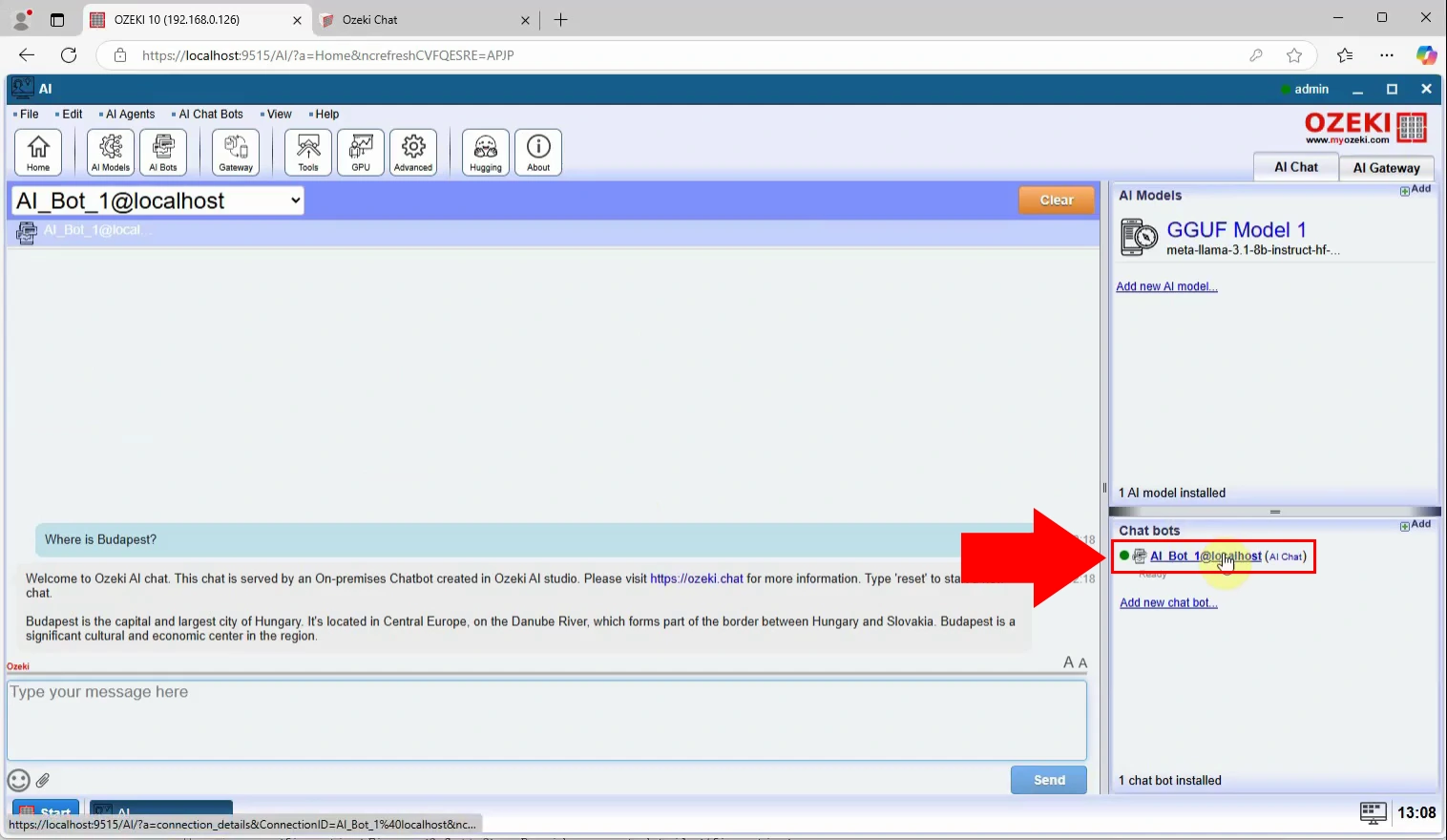Open the Home toolbar icon
1447x840 pixels.
[x=38, y=153]
